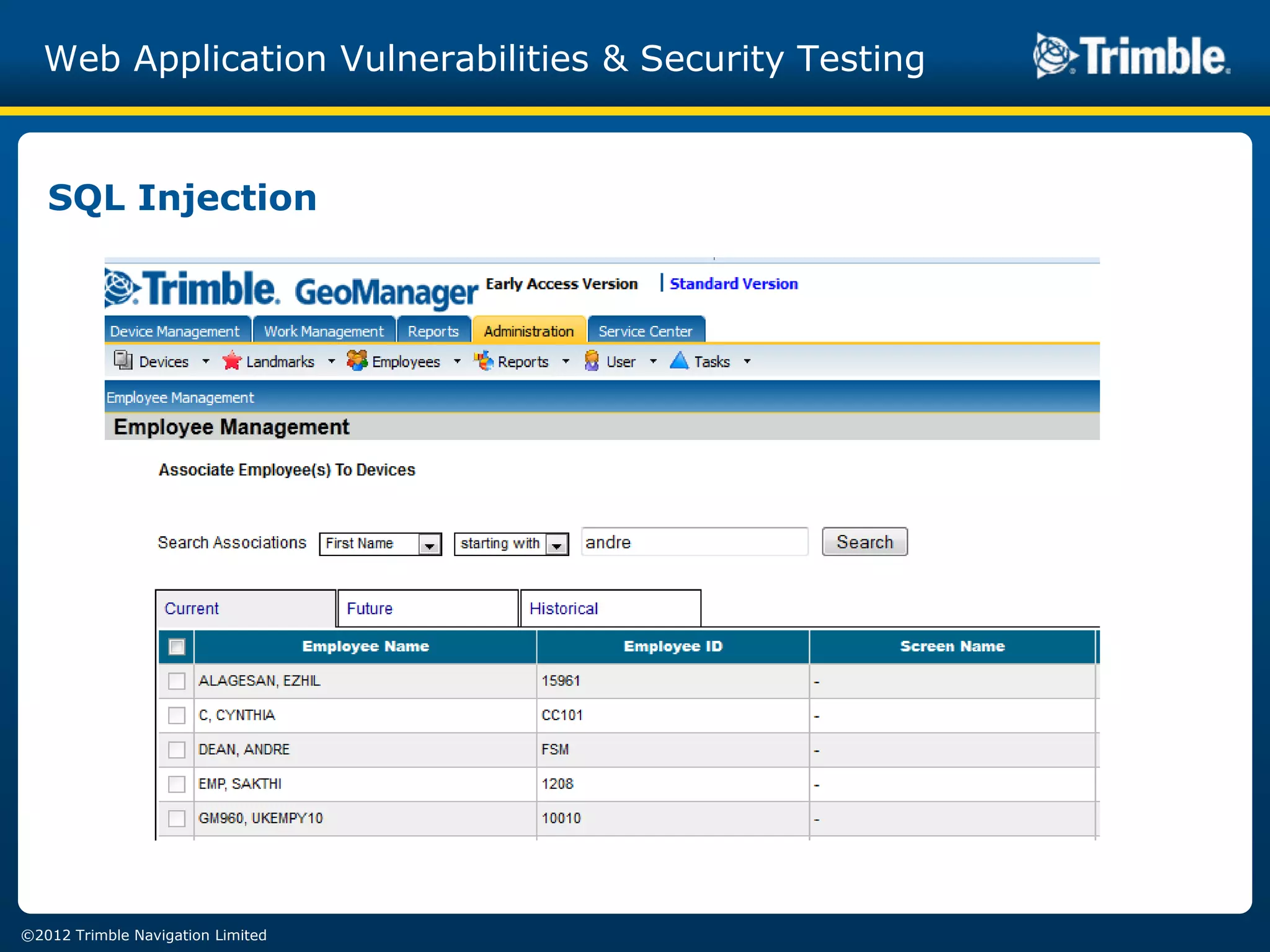Select the Current associations tab
Image resolution: width=1270 pixels, height=952 pixels.
[x=246, y=609]
